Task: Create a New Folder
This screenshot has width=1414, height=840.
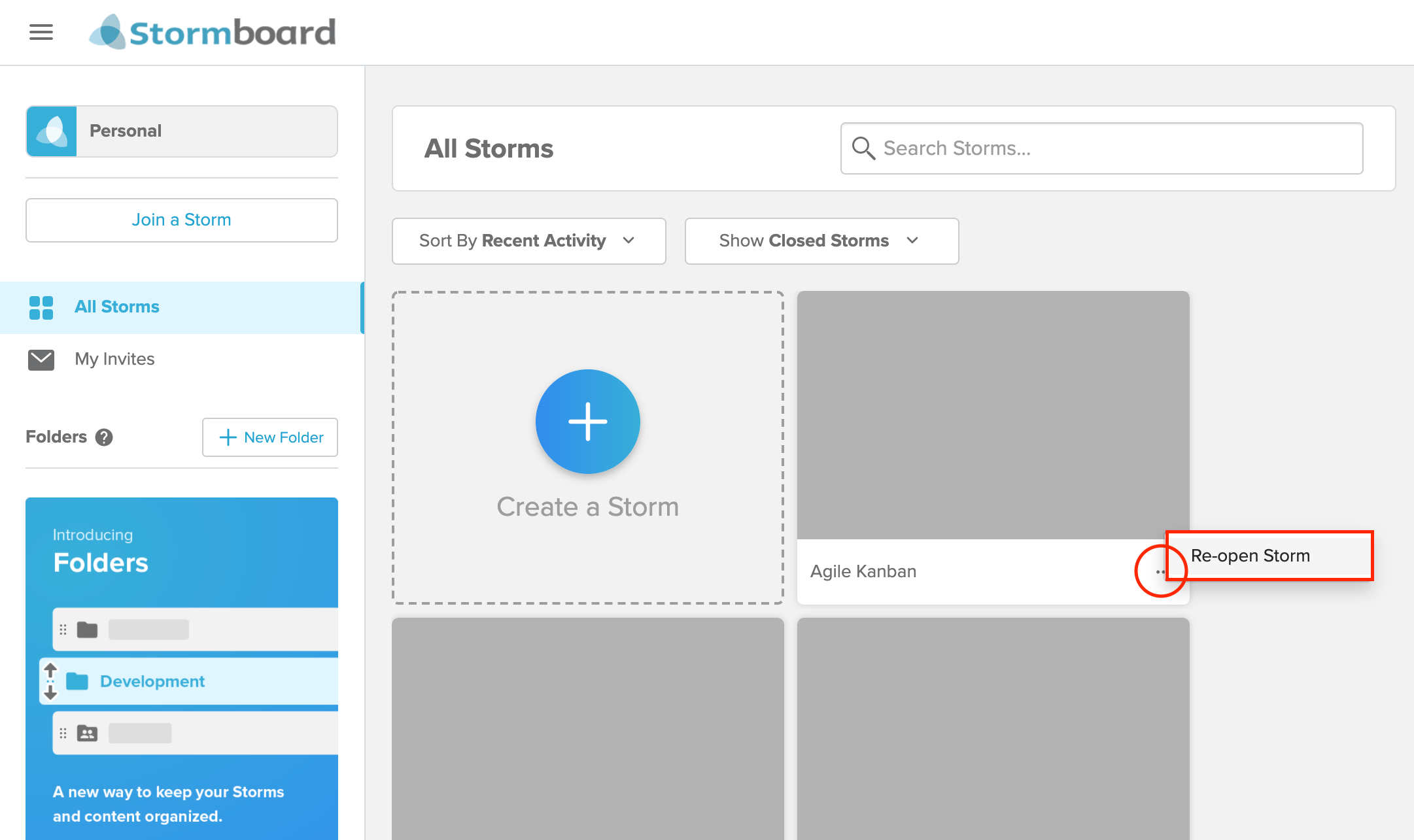Action: (270, 437)
